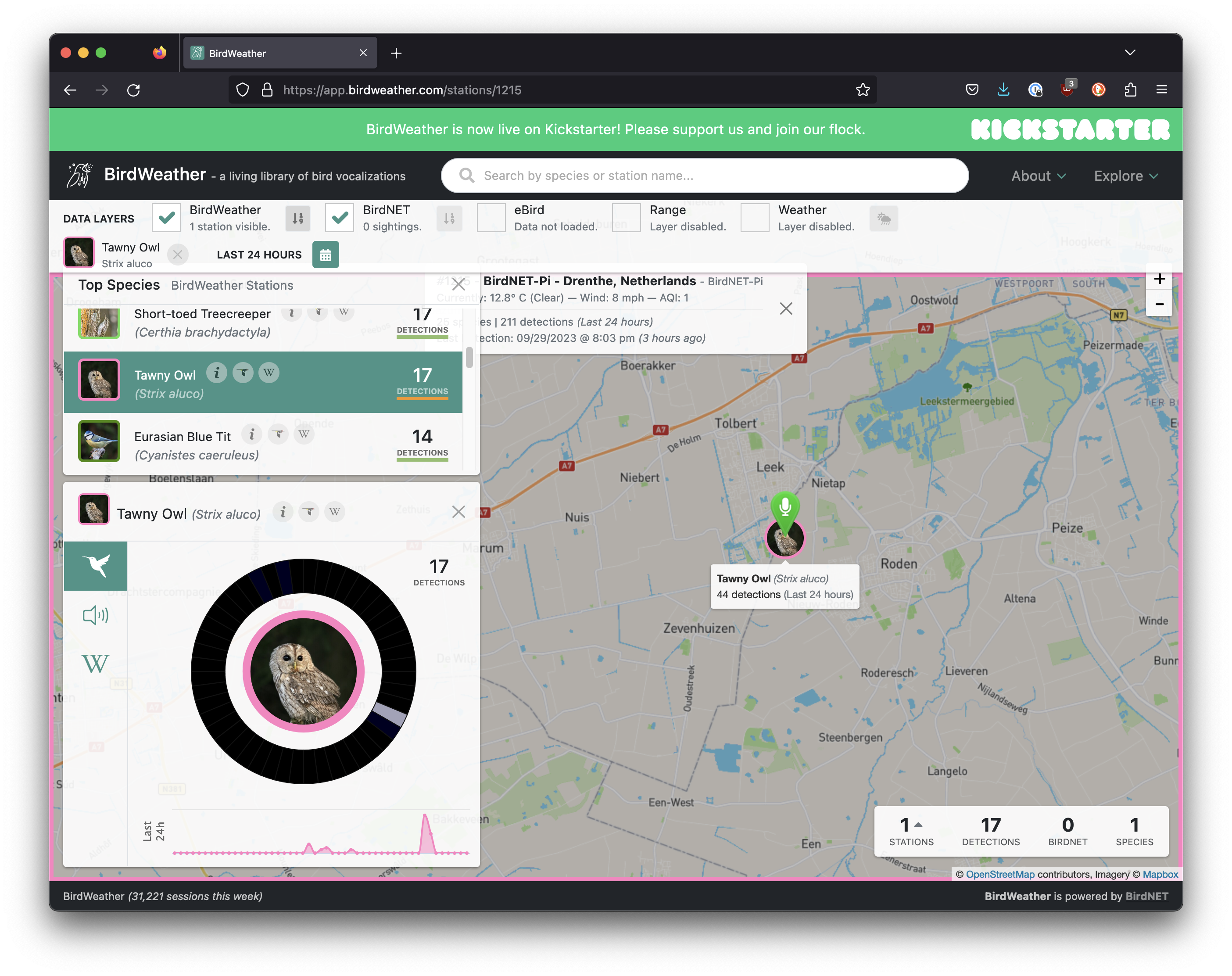
Task: Click the species search input field
Action: tap(704, 176)
